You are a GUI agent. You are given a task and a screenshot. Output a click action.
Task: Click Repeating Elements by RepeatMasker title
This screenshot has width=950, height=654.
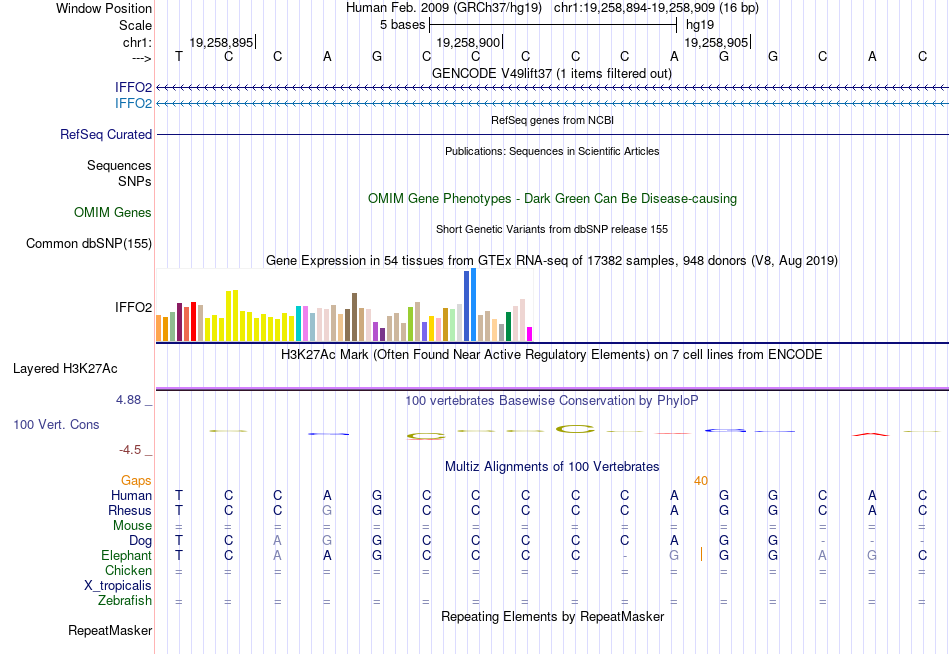click(552, 616)
